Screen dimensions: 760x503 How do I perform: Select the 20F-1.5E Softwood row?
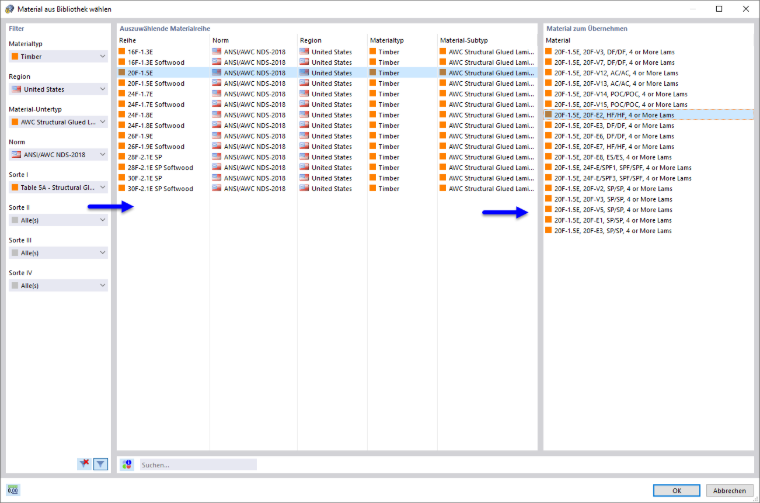pos(328,83)
